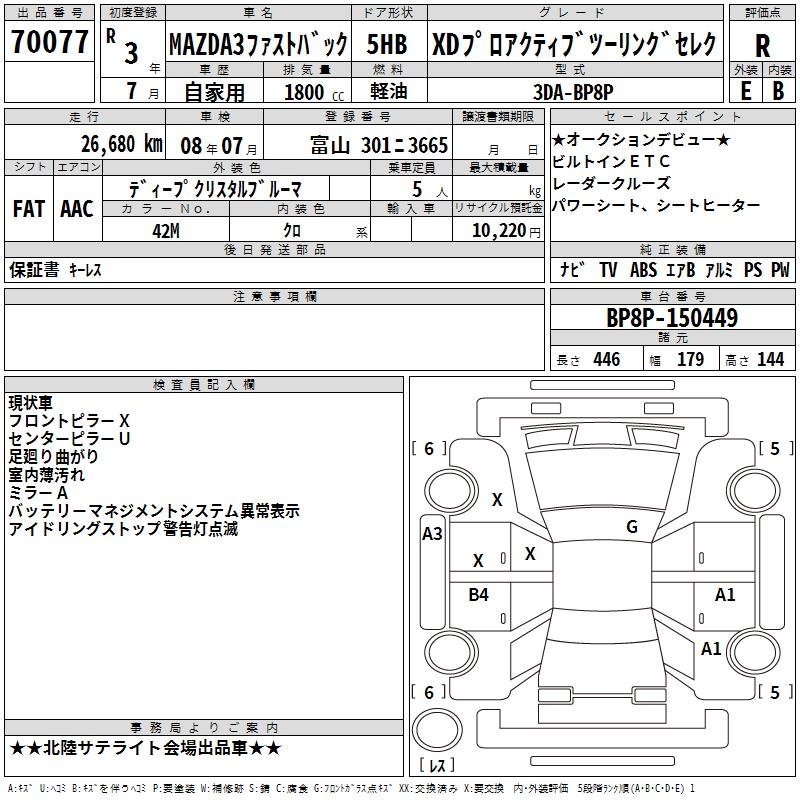Click A1 mark on rear right fender
The image size is (800, 800).
(x=711, y=648)
